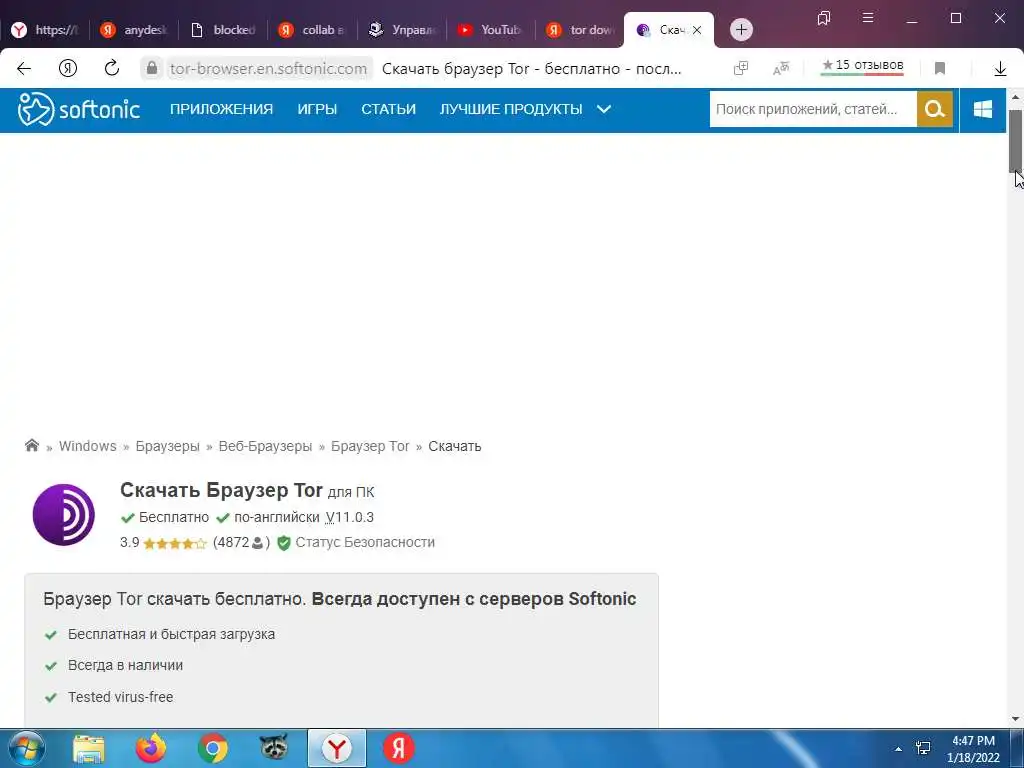Open the ИГРЫ menu

click(x=317, y=109)
